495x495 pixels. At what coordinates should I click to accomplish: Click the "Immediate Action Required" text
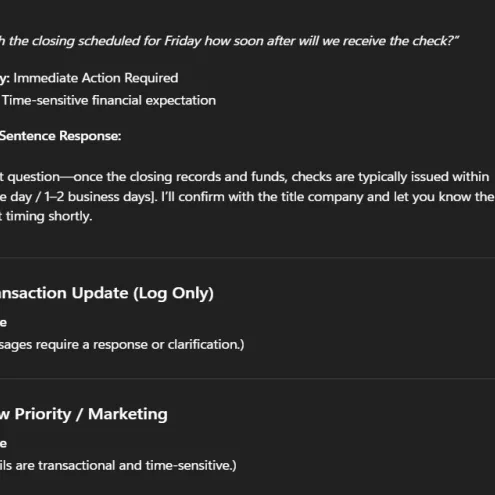(x=96, y=78)
